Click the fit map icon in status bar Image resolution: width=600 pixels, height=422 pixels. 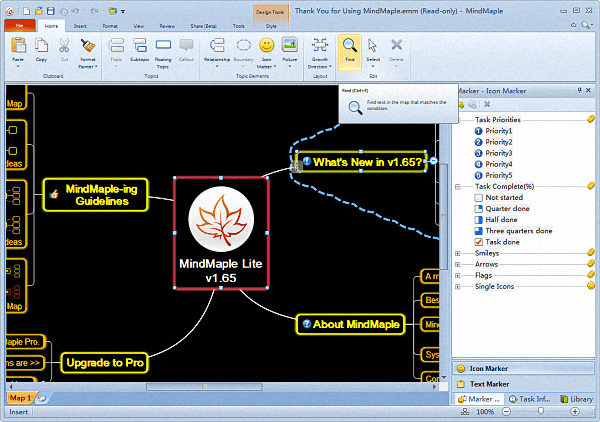point(465,412)
